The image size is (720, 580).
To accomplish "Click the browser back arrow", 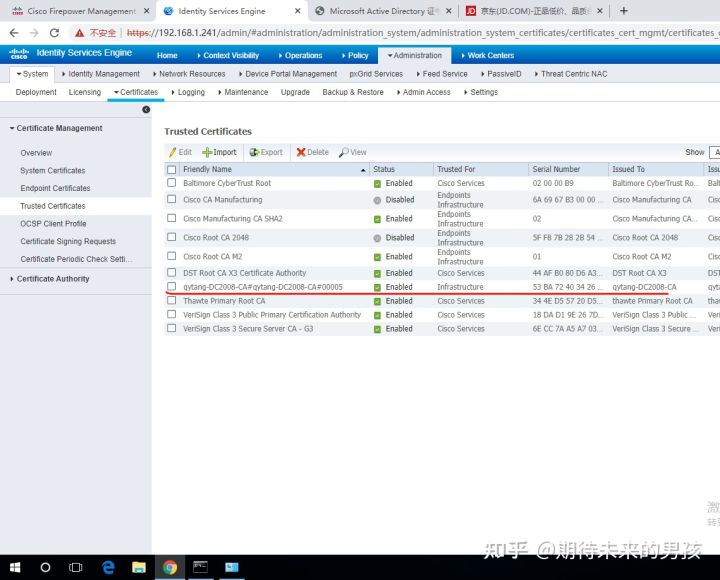I will 14,33.
